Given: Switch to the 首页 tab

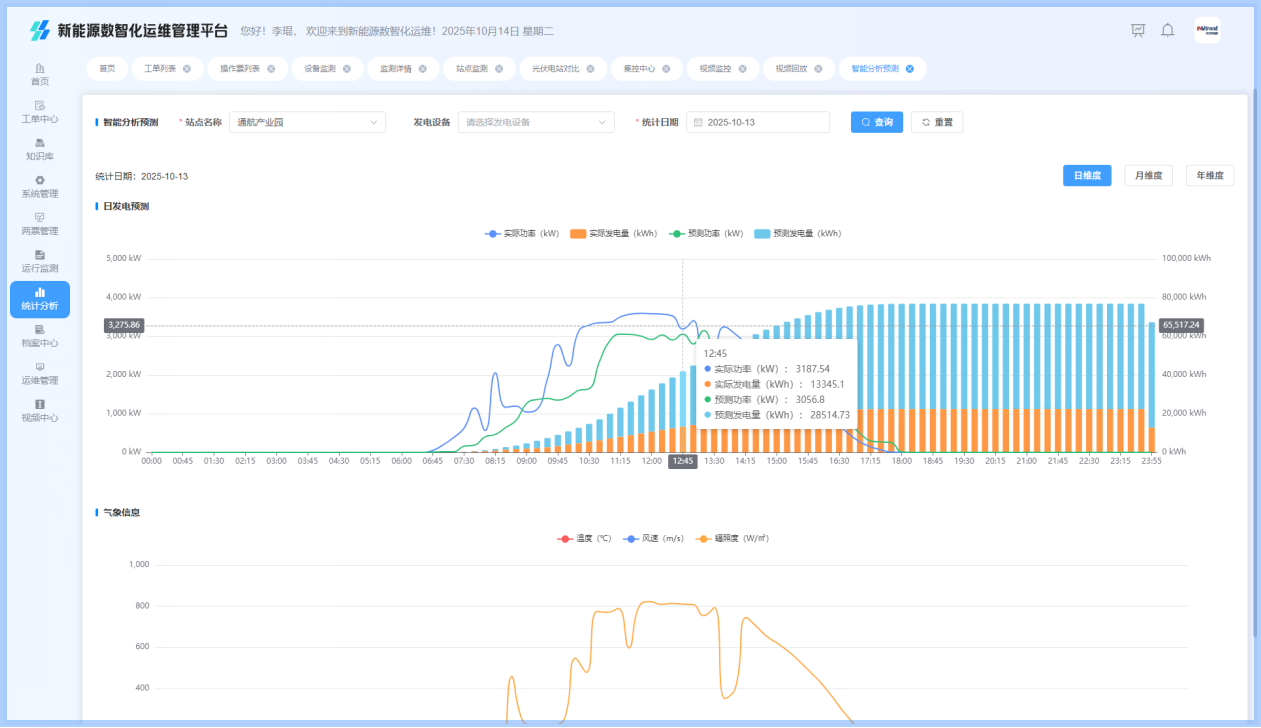Looking at the screenshot, I should point(106,69).
